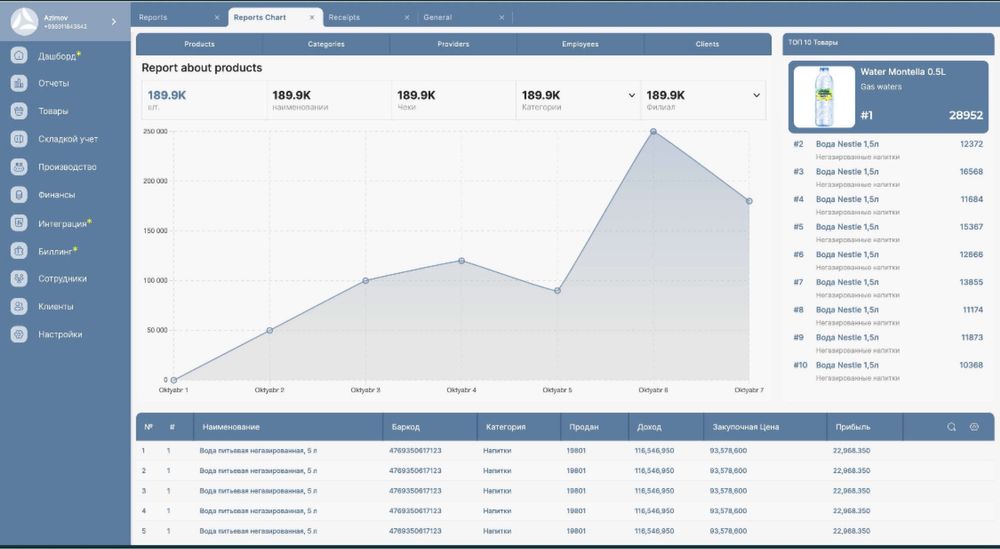Viewport: 1000px width, 549px height.
Task: Select the Products report section
Action: click(199, 44)
